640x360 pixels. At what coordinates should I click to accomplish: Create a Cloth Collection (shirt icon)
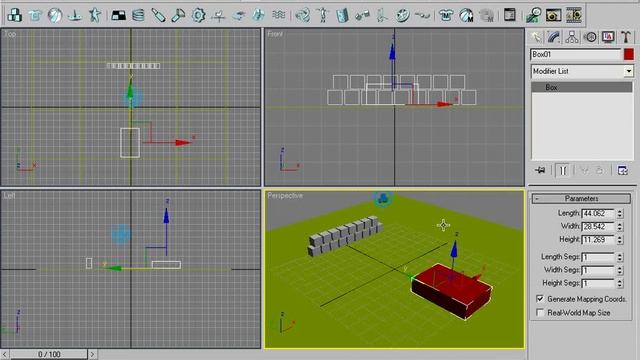(x=35, y=15)
